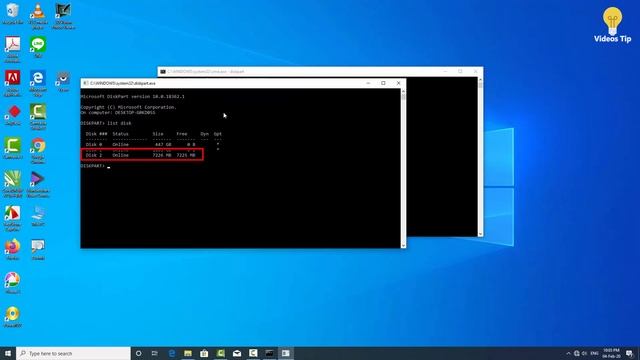This screenshot has width=640, height=360.
Task: Open the red Adobe 'A' application shortcut
Action: coord(13,83)
